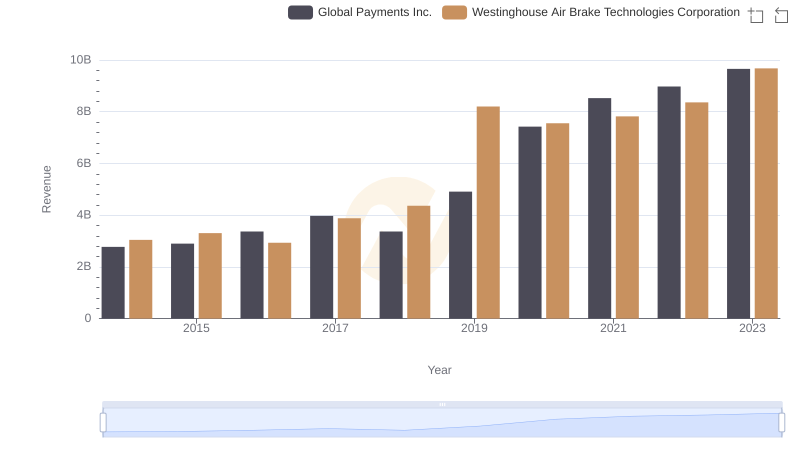Click the 2017 x-axis label

pos(335,328)
